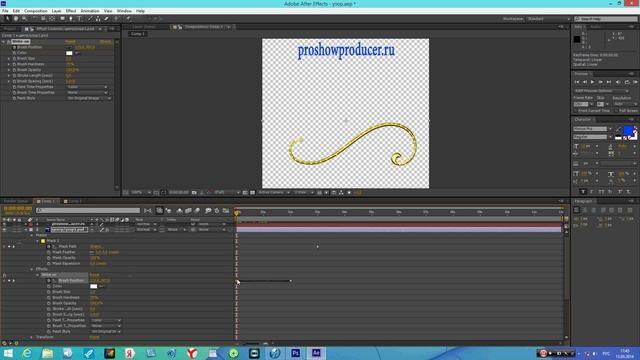Click Reset beside Stroke effect in timeline

tap(94, 275)
